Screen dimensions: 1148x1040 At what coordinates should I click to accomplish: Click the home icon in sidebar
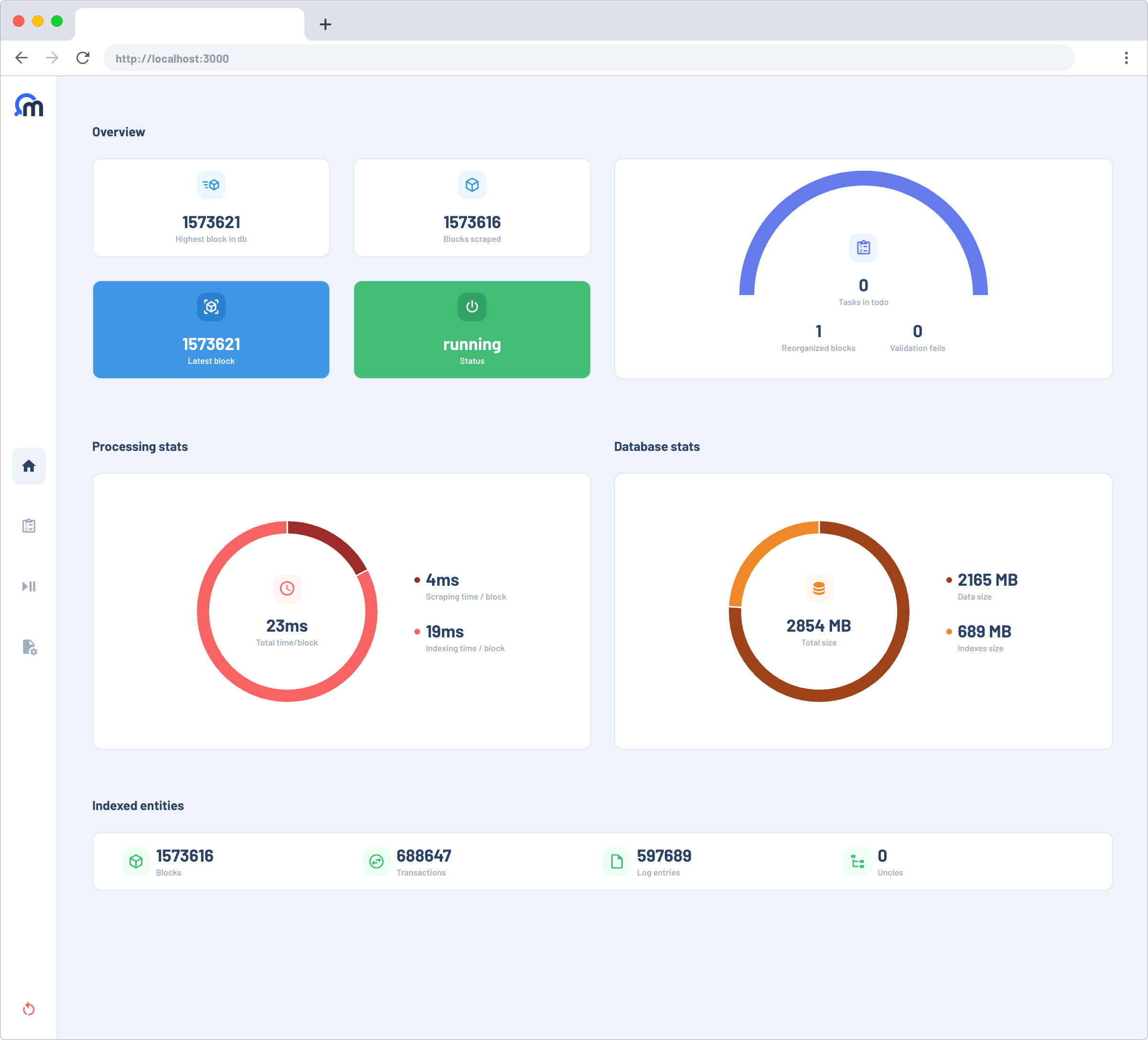[x=29, y=466]
